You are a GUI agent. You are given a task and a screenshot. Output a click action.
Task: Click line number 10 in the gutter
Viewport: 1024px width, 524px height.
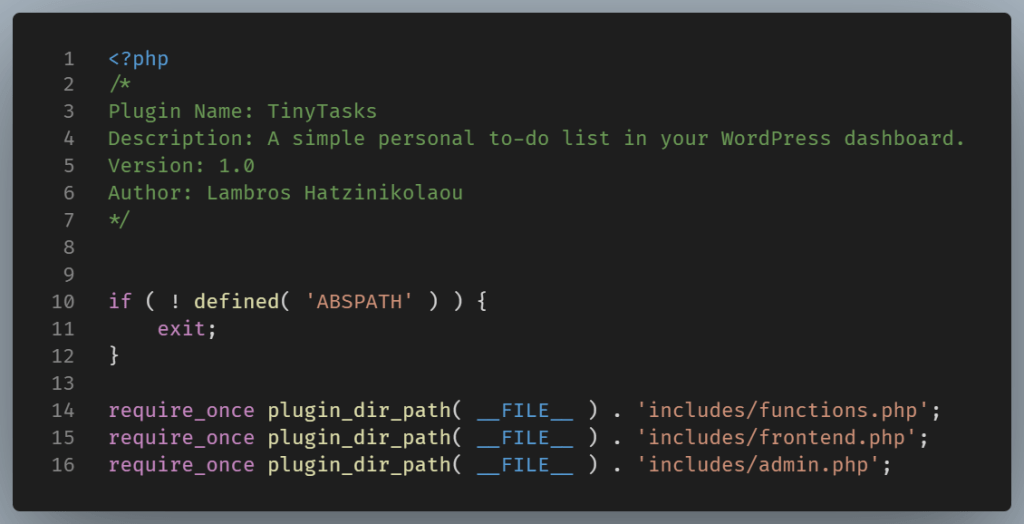click(63, 302)
